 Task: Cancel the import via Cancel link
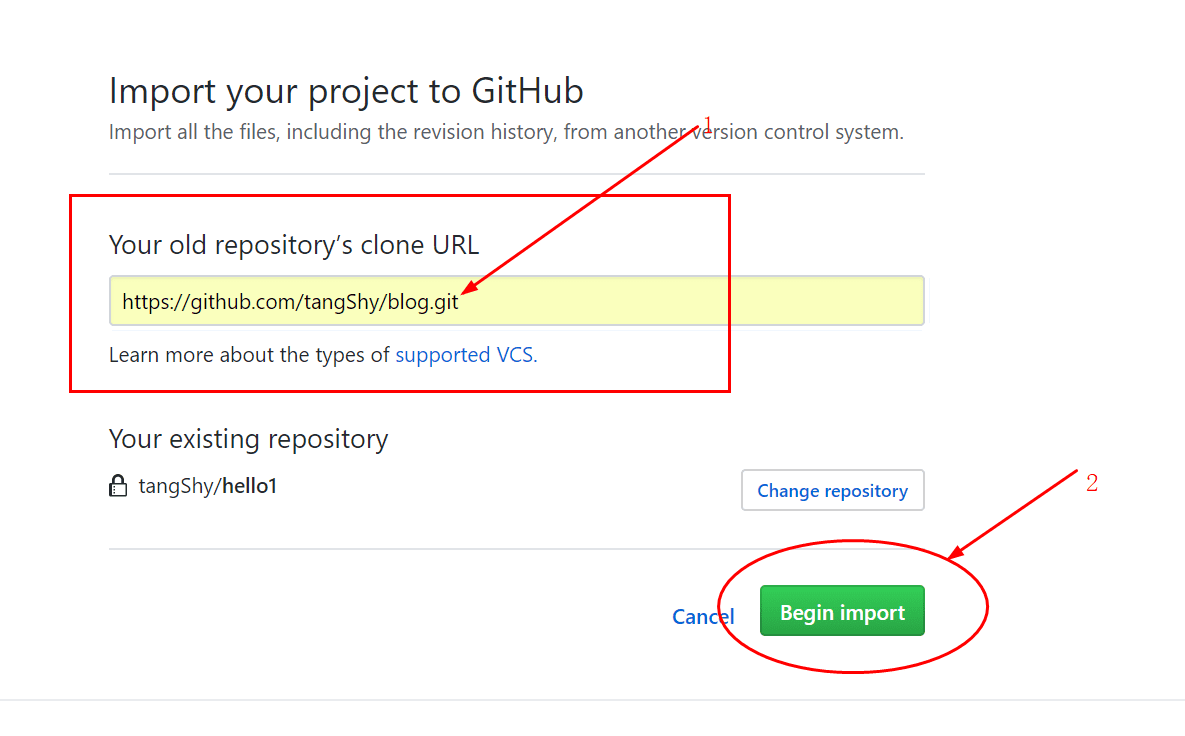703,617
